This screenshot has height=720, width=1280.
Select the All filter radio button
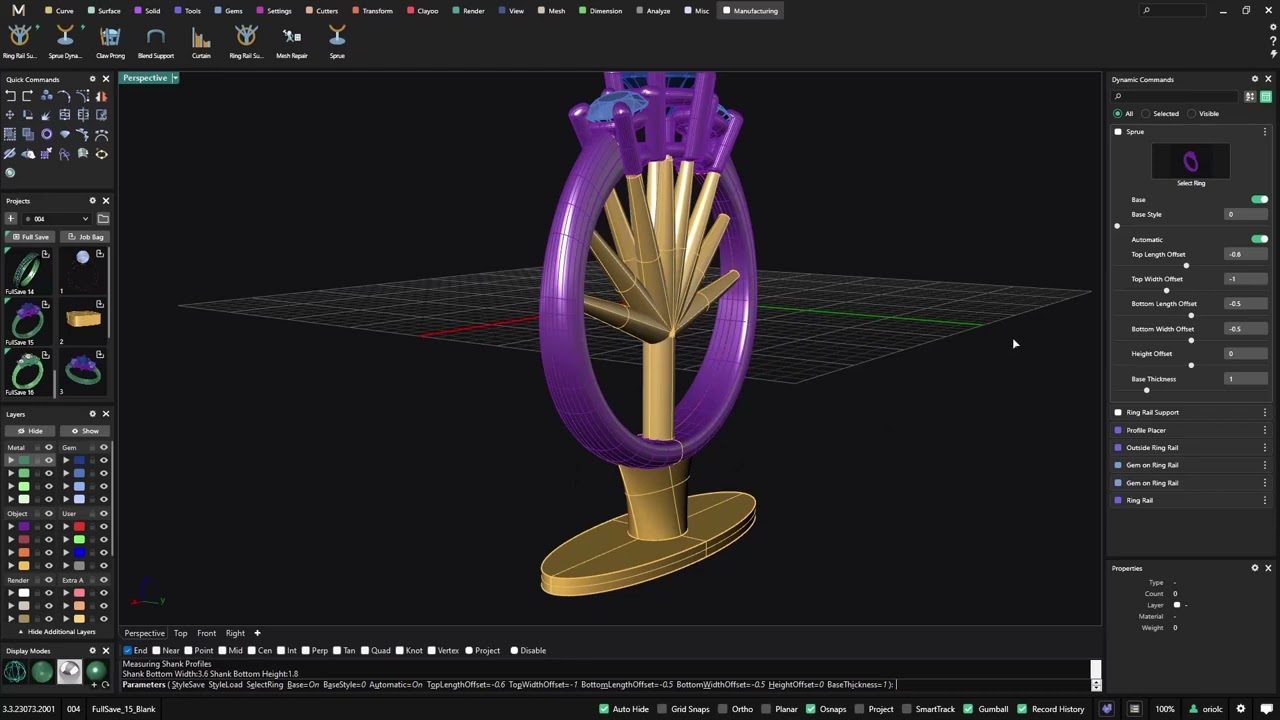[x=1118, y=114]
